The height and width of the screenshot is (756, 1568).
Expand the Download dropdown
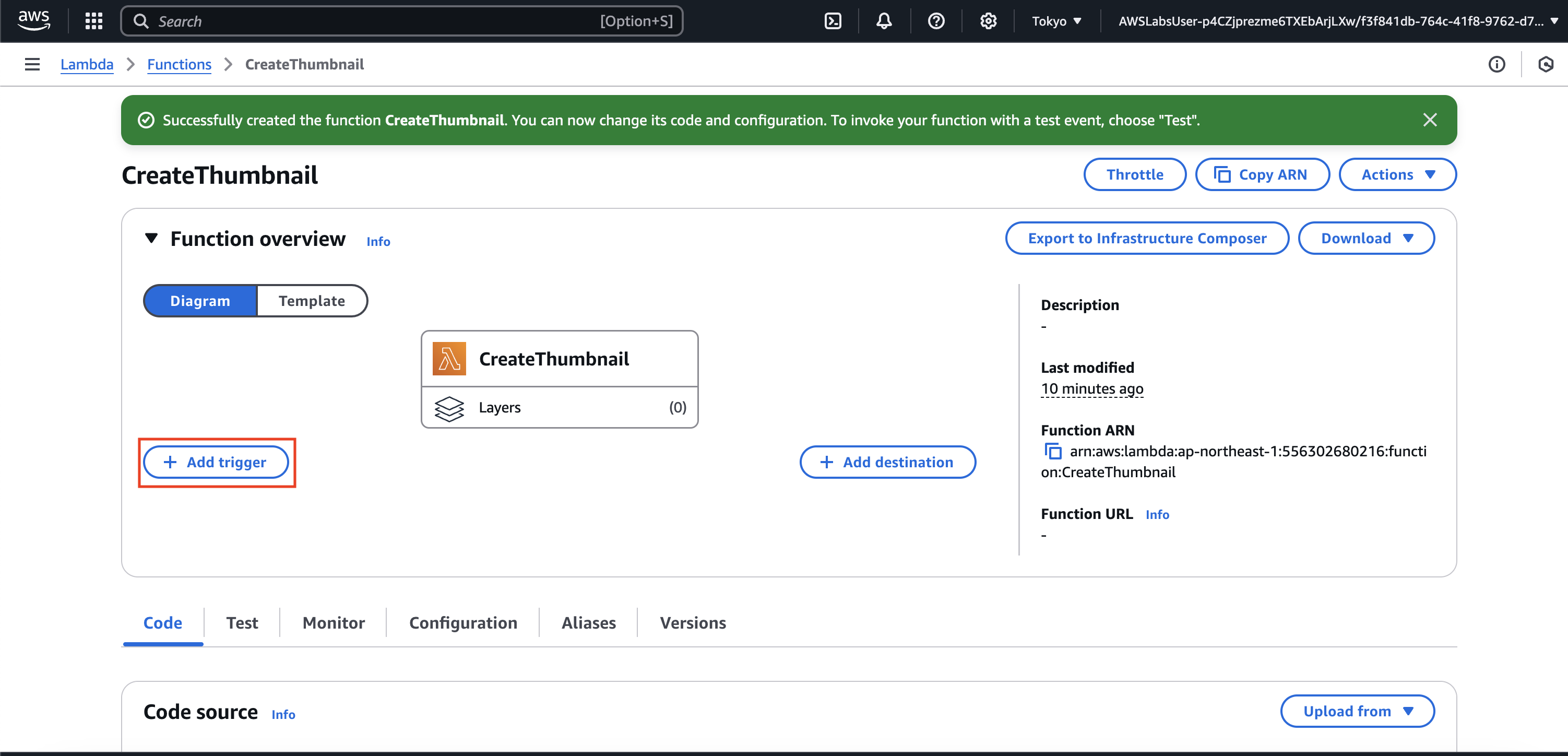1366,238
